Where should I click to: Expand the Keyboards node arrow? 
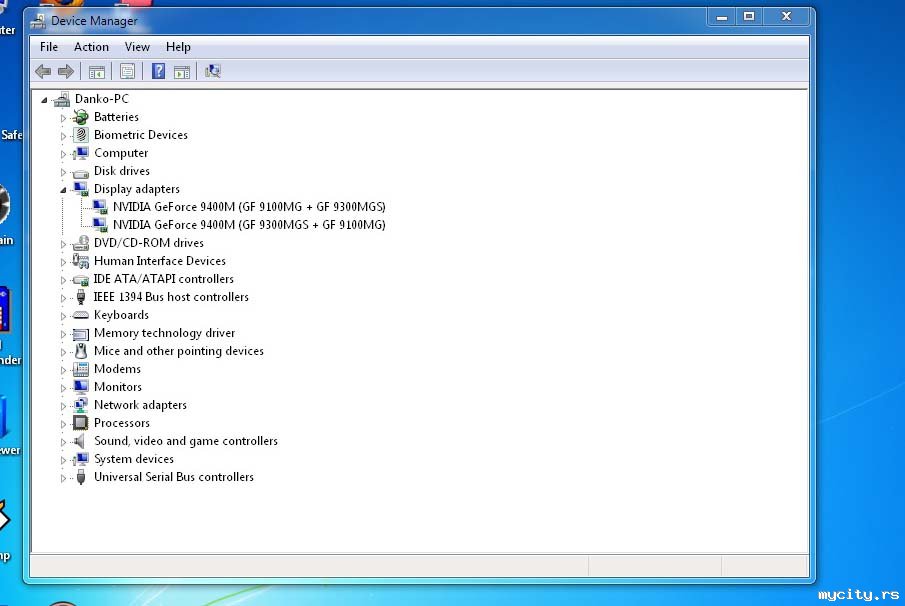pos(63,316)
